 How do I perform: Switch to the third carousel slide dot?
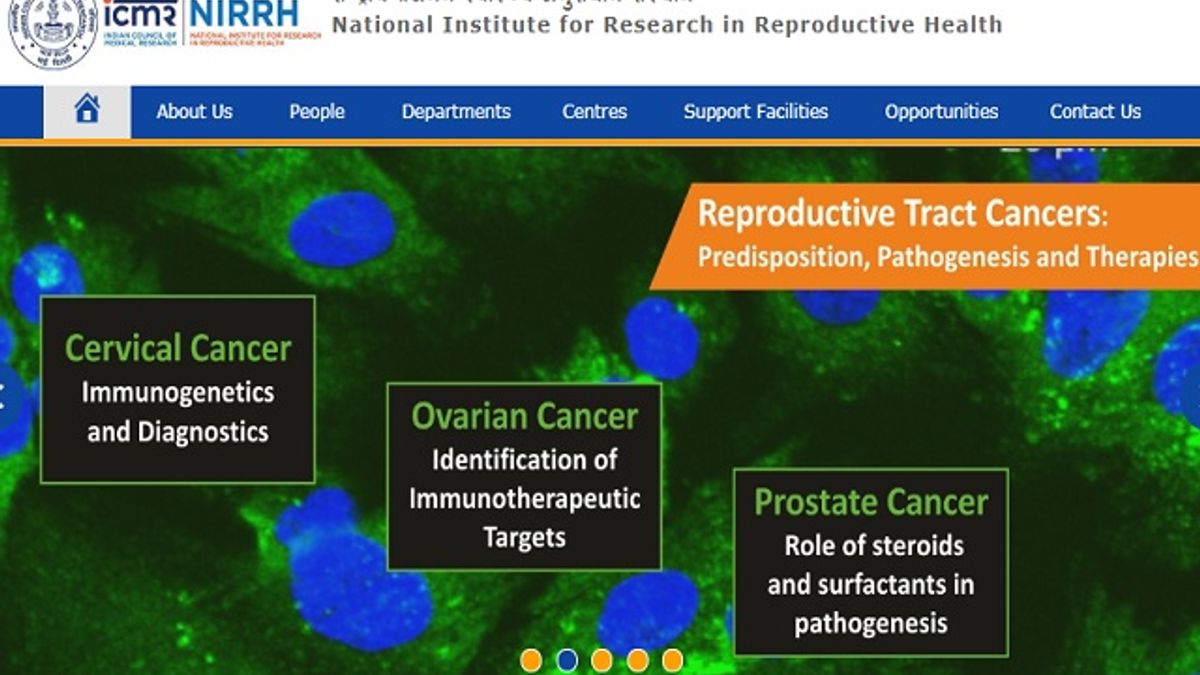click(x=602, y=660)
